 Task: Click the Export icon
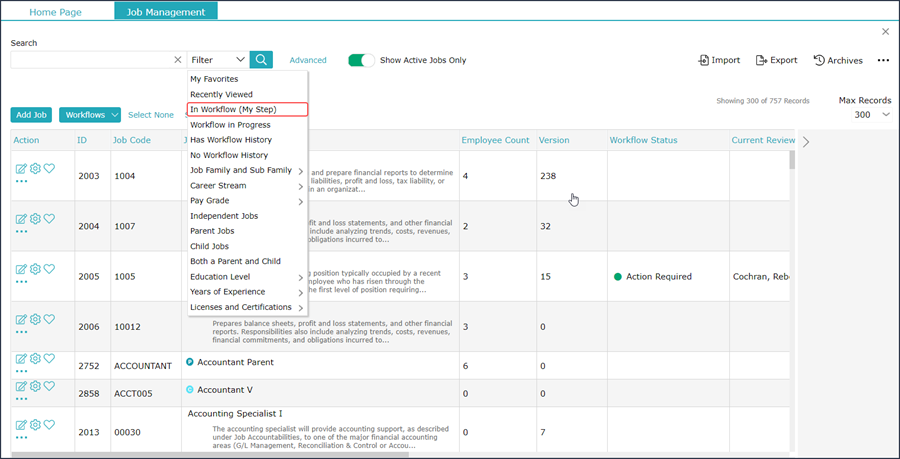[x=761, y=60]
